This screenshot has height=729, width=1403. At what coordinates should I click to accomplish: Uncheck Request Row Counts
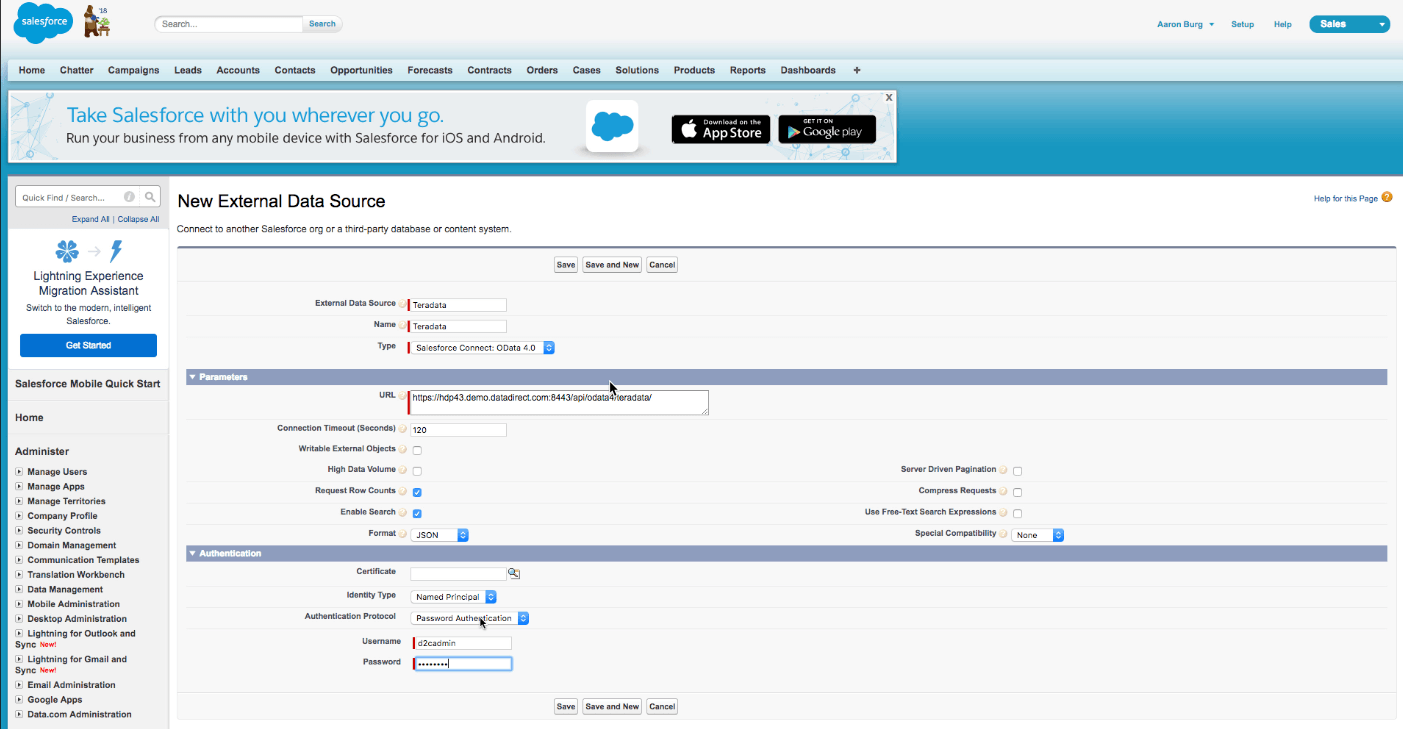click(x=417, y=491)
